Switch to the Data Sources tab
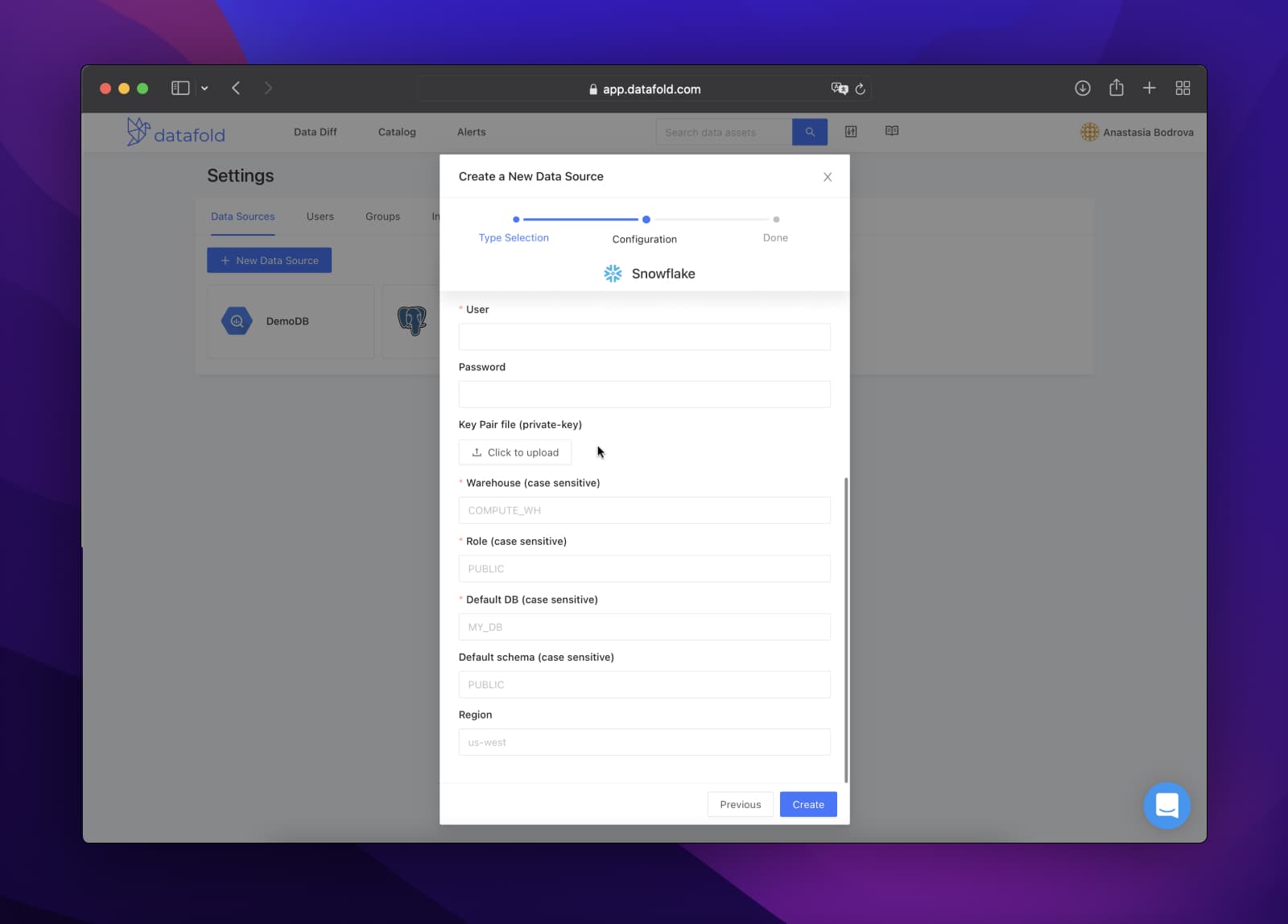The height and width of the screenshot is (924, 1288). [242, 217]
